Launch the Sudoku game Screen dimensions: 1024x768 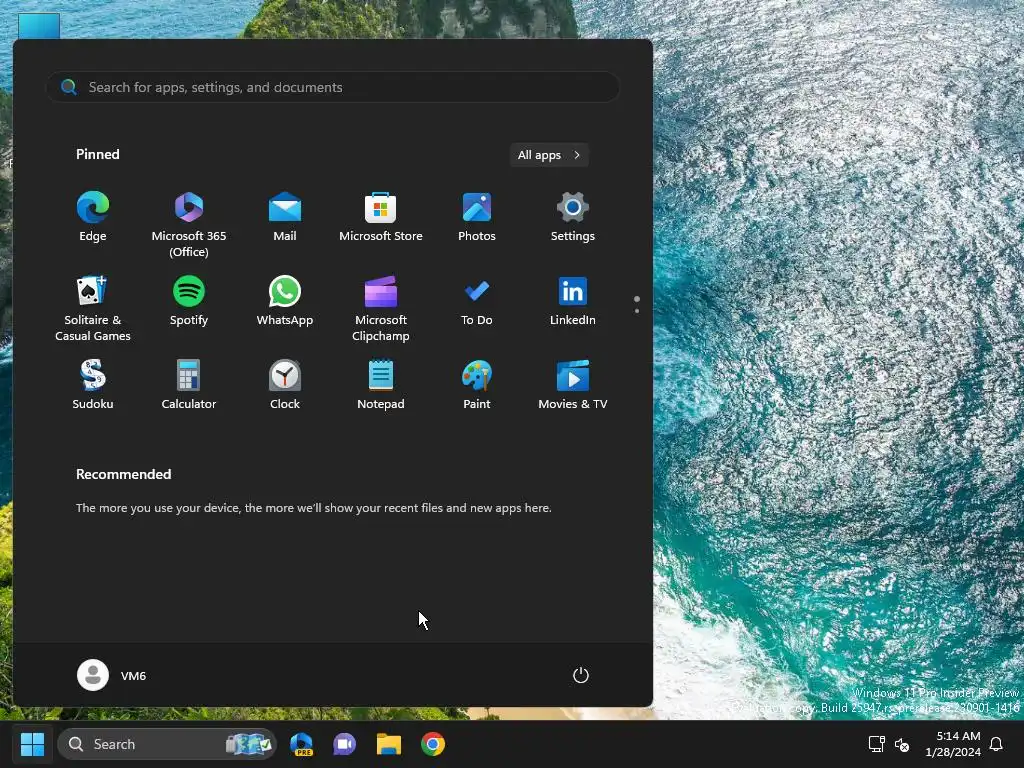tap(93, 385)
